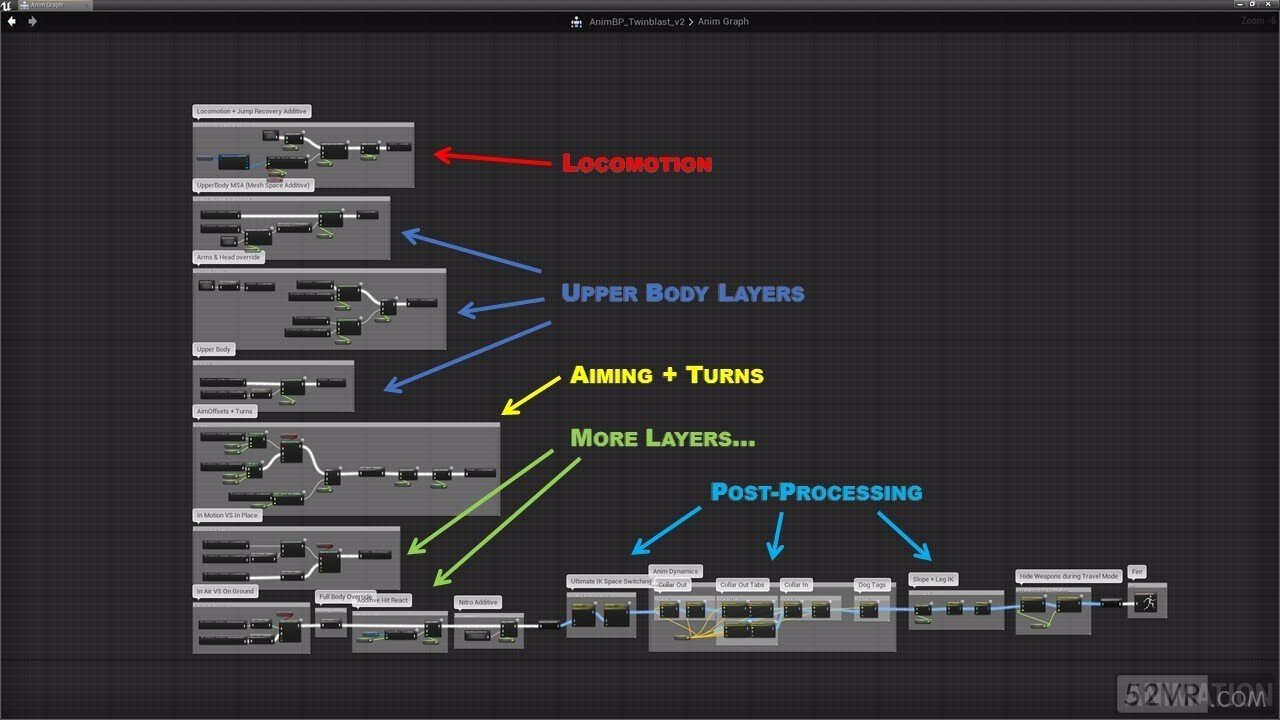Click the Ultimate IK Space Switching comment
Screen dimensions: 1280x720
tap(610, 580)
